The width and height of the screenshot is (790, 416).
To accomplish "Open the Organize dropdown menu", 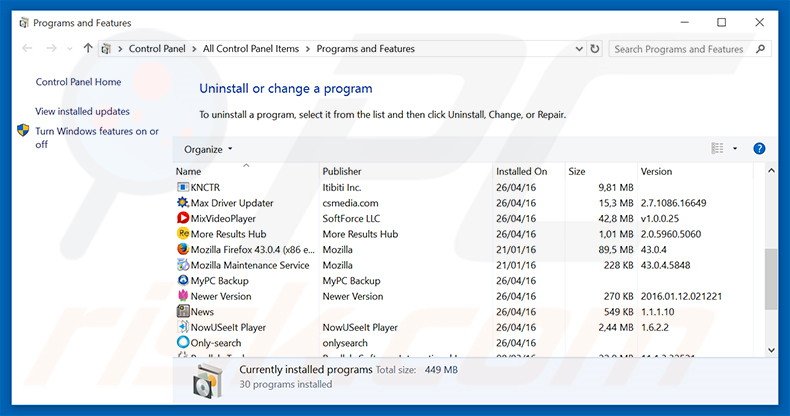I will [x=208, y=149].
